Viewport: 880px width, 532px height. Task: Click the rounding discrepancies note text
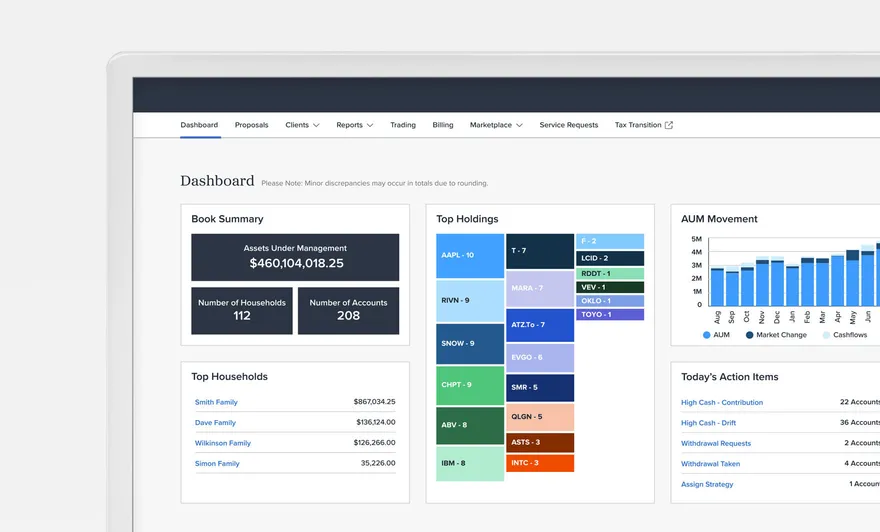374,184
